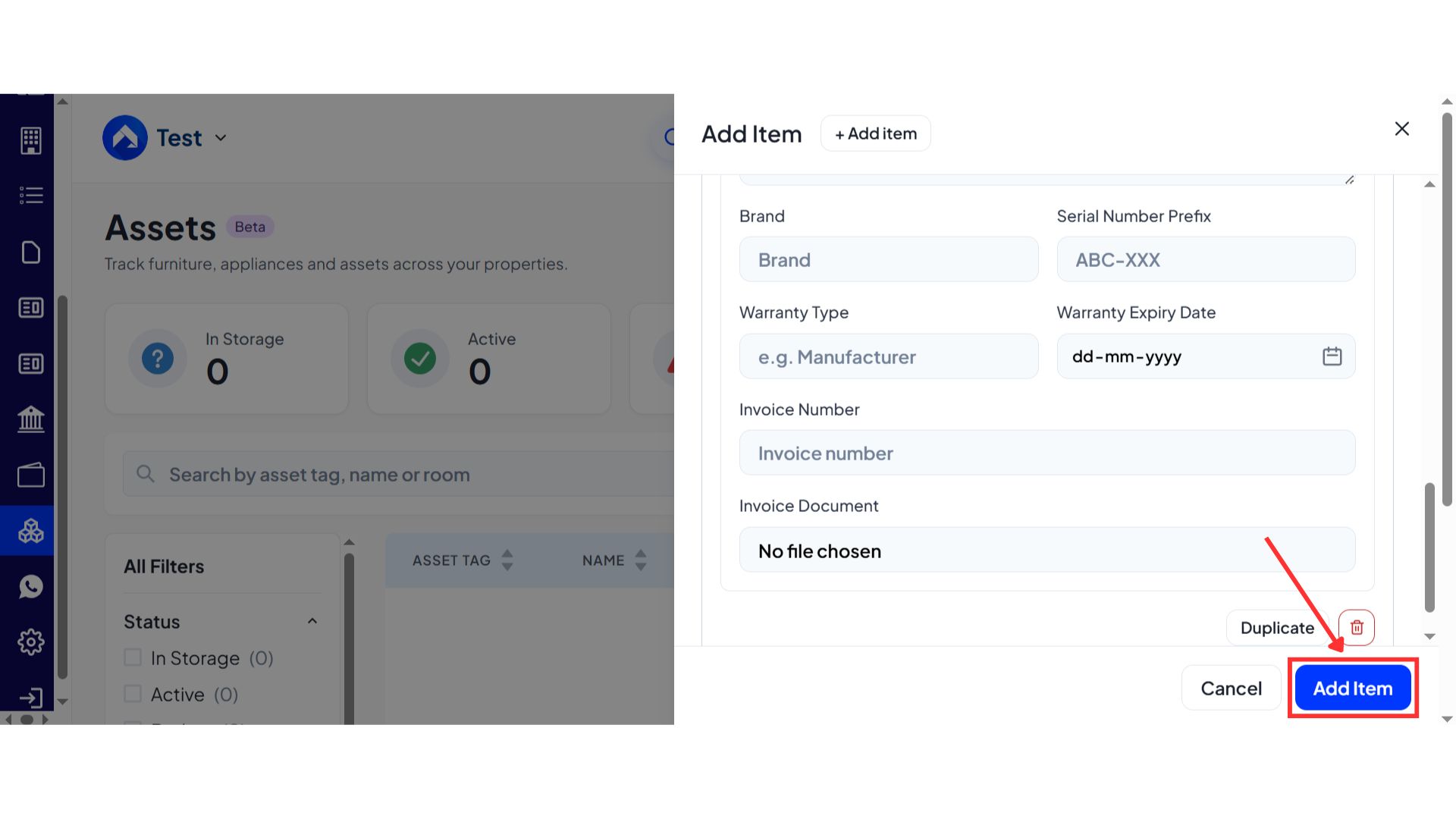Open the settings gear sidebar icon
Screen dimensions: 1456x819
31,642
